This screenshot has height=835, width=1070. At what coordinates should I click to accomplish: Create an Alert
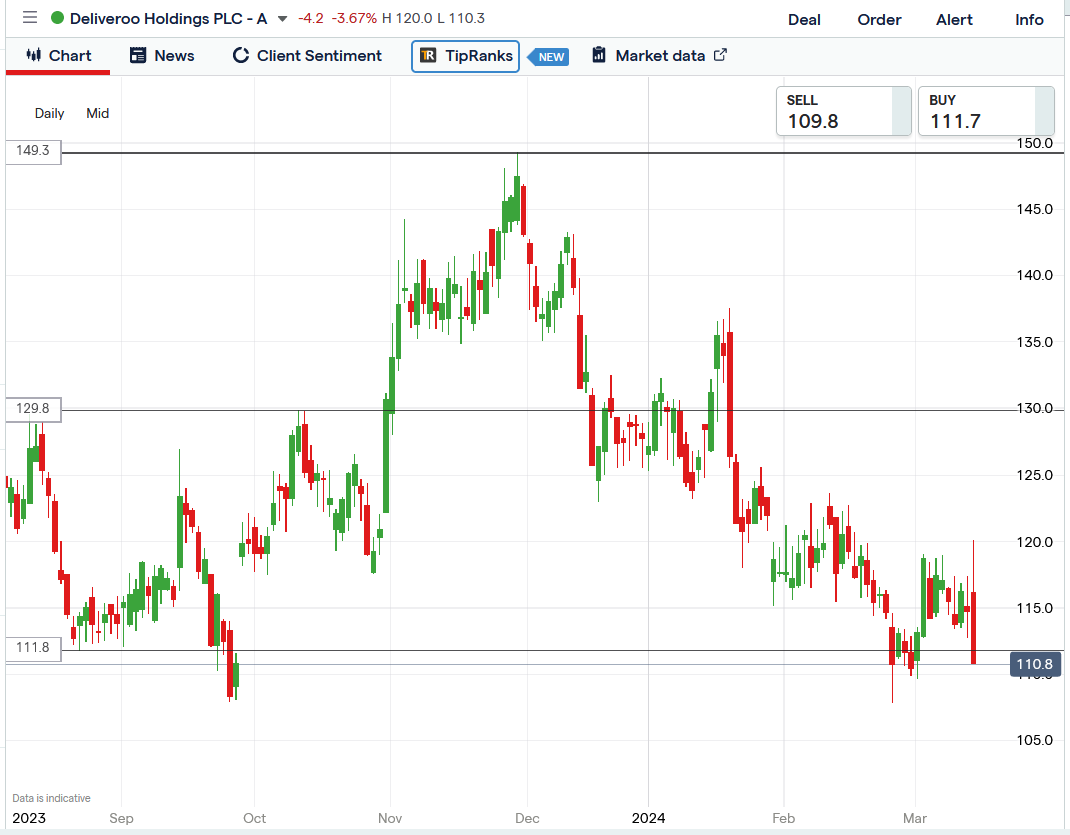(x=954, y=20)
